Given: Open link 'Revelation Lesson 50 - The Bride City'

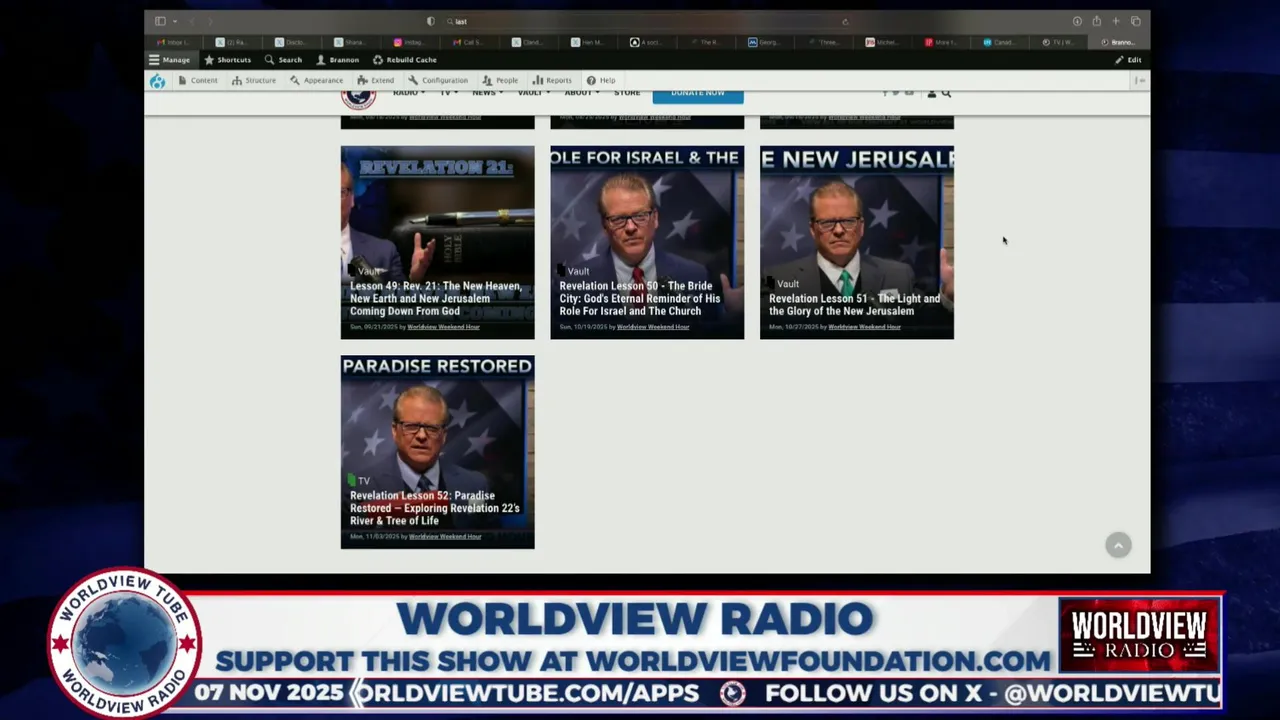Looking at the screenshot, I should (x=640, y=298).
